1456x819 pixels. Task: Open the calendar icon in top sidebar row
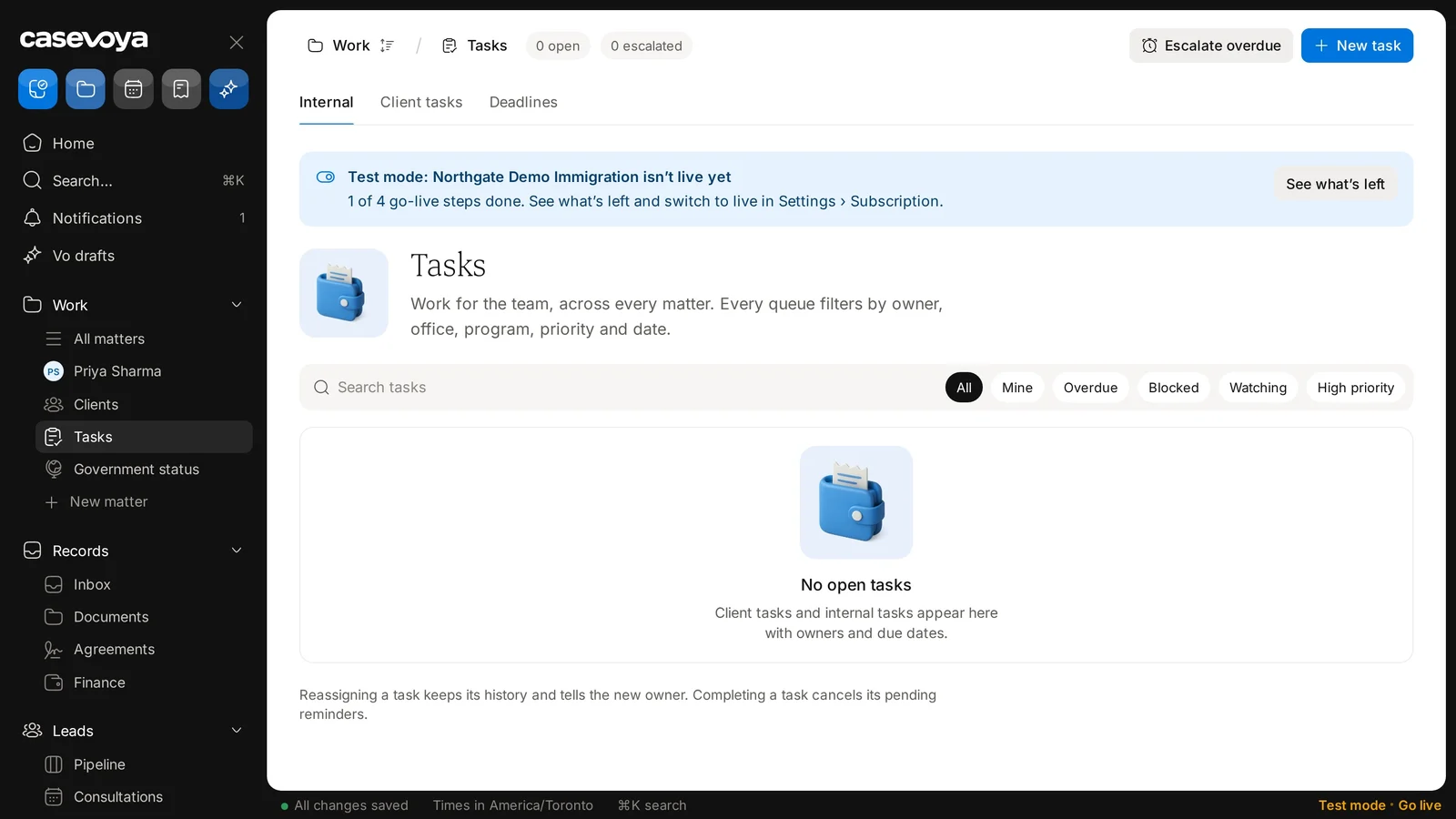(x=133, y=89)
